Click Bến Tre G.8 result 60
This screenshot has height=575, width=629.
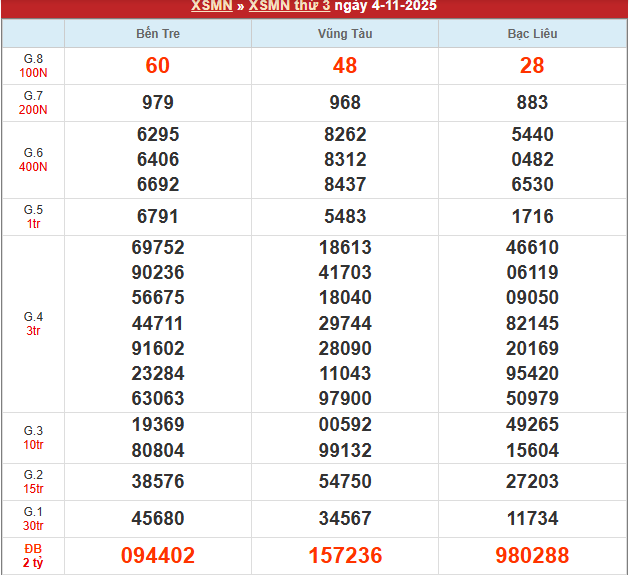[x=158, y=65]
